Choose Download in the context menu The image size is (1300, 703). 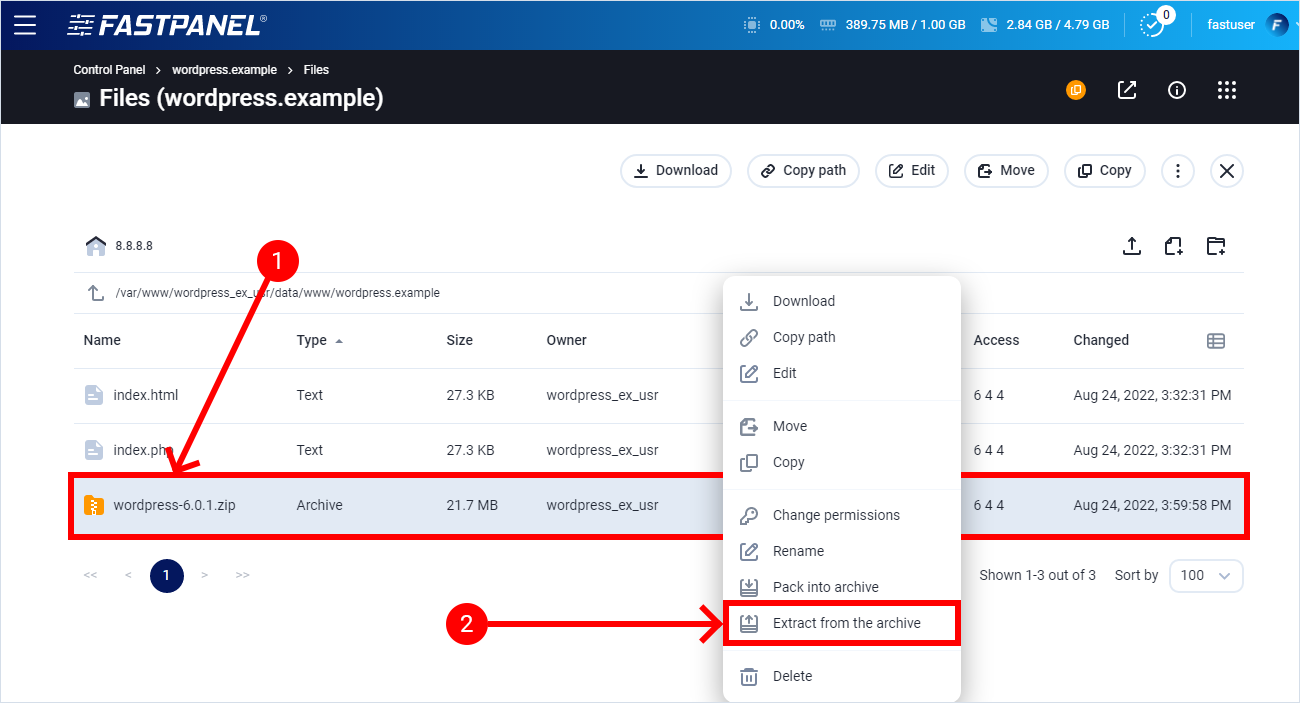tap(841, 301)
